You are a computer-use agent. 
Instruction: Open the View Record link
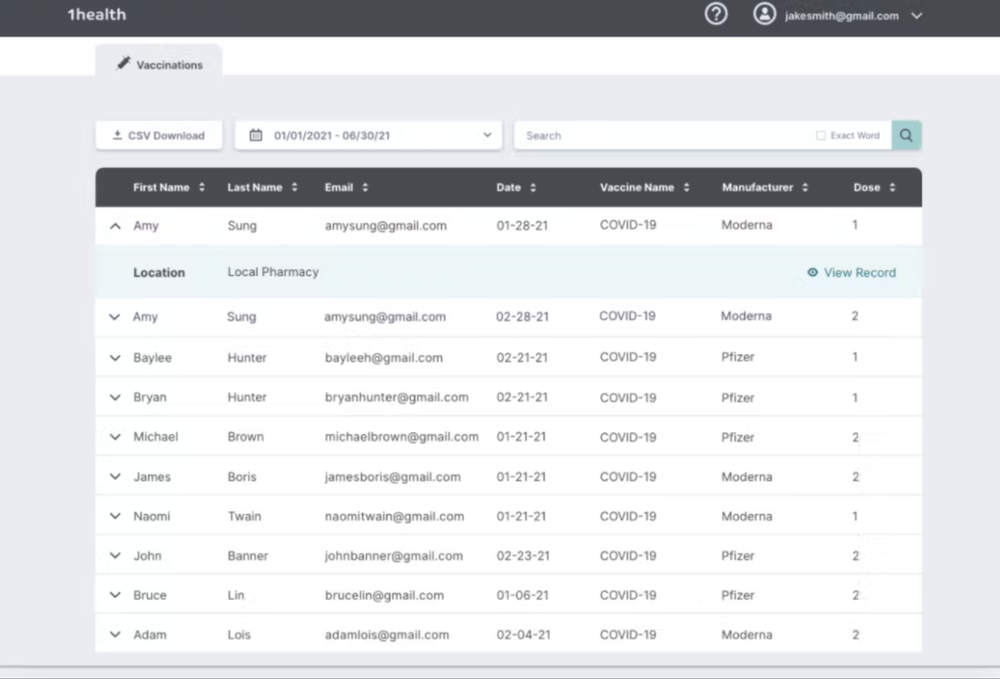[851, 272]
